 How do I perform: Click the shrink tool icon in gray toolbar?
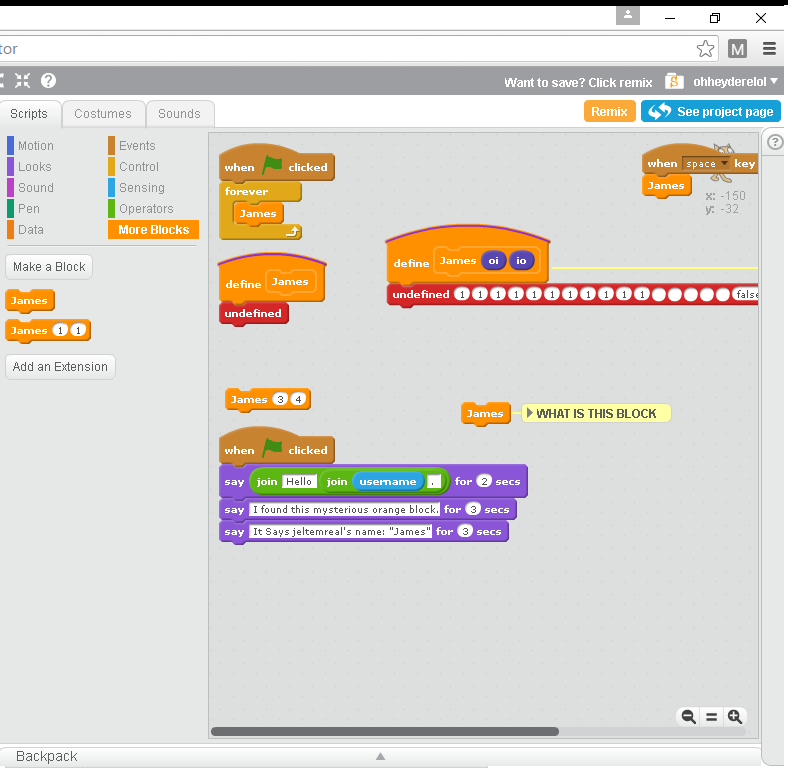pos(22,80)
